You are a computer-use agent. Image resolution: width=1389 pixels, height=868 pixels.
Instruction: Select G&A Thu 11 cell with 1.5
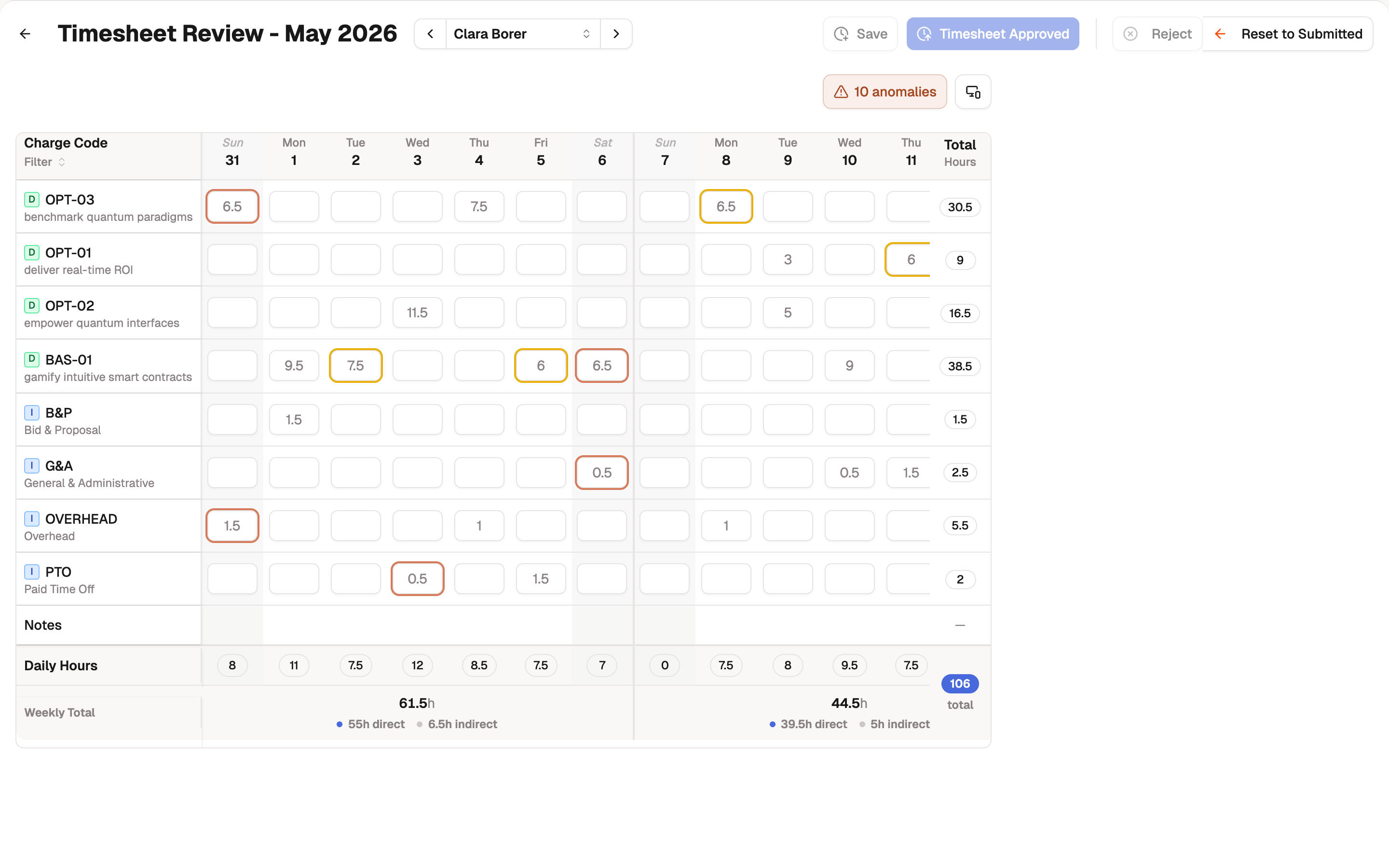click(x=909, y=473)
